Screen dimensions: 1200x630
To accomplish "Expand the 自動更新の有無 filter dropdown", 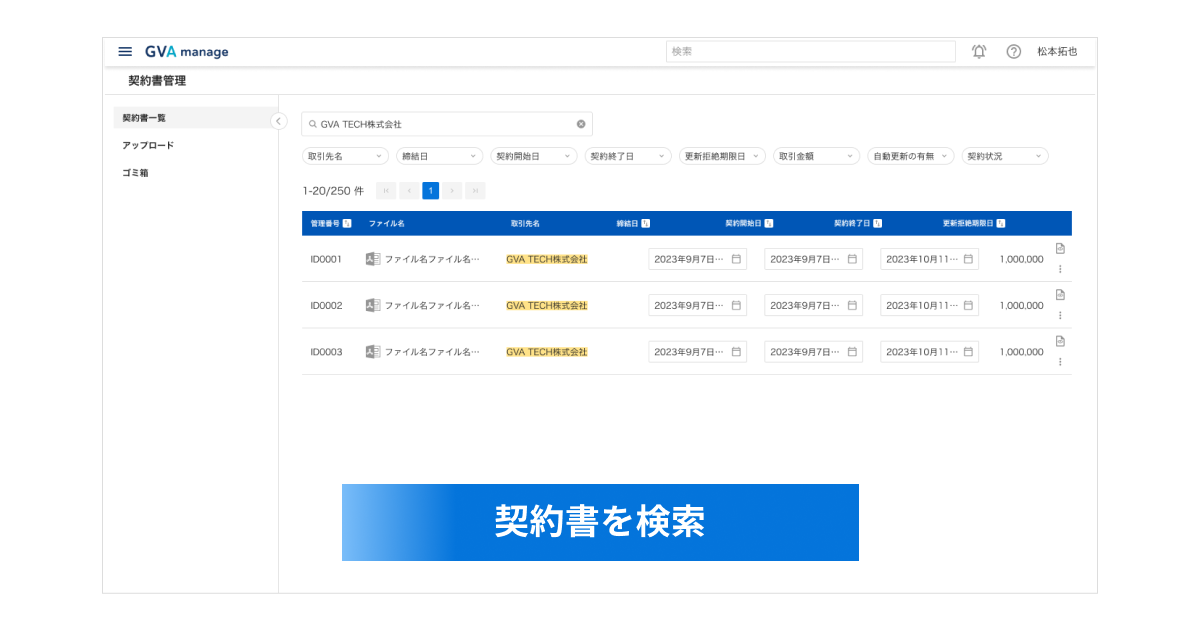I will [x=911, y=156].
